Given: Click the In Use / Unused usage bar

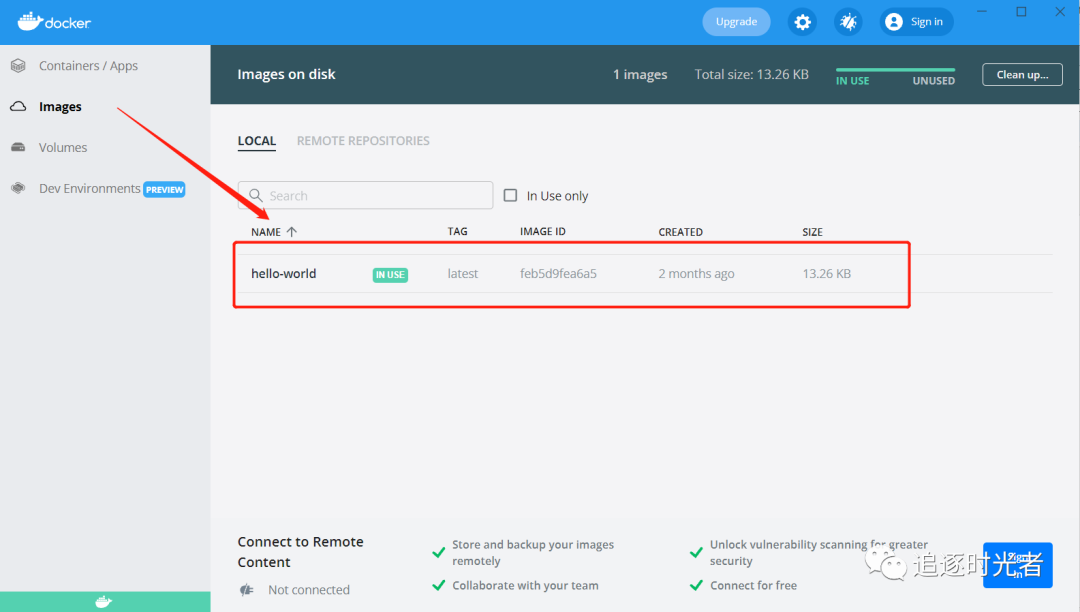Looking at the screenshot, I should pyautogui.click(x=895, y=70).
